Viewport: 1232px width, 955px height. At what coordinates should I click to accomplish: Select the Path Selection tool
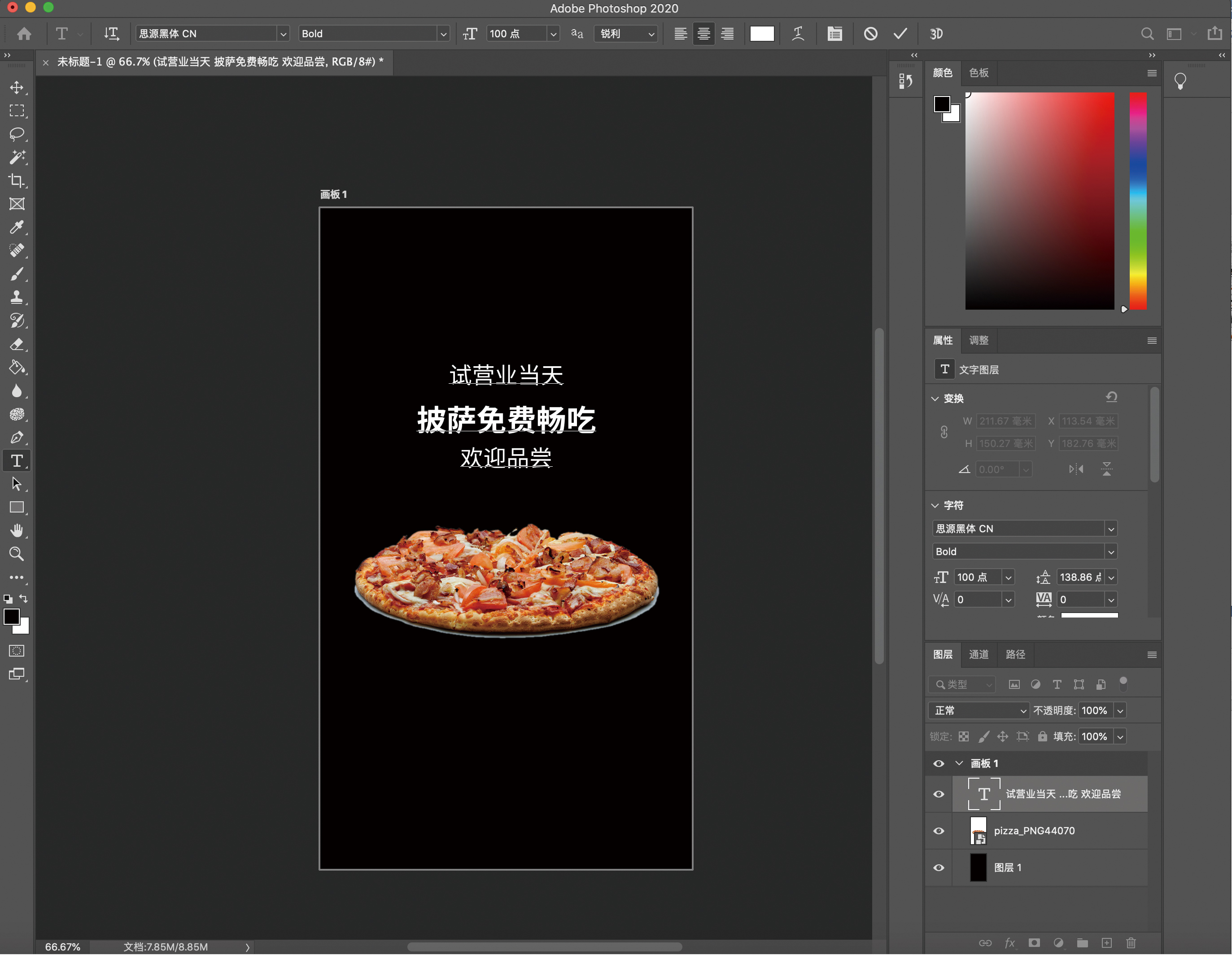(17, 484)
